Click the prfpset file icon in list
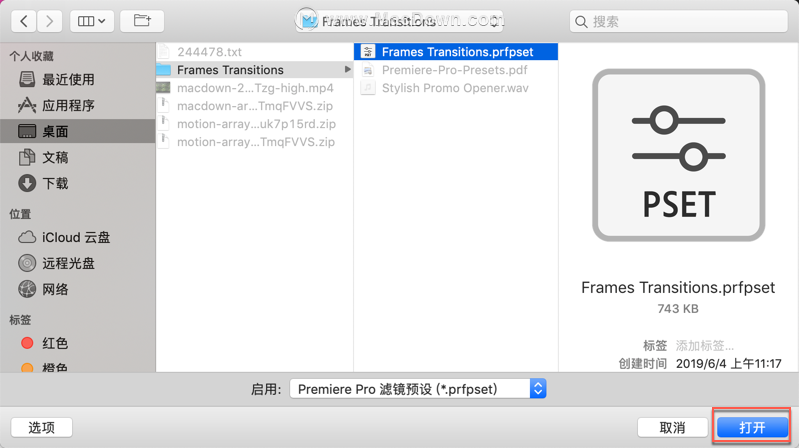Image resolution: width=799 pixels, height=448 pixels. coord(368,51)
